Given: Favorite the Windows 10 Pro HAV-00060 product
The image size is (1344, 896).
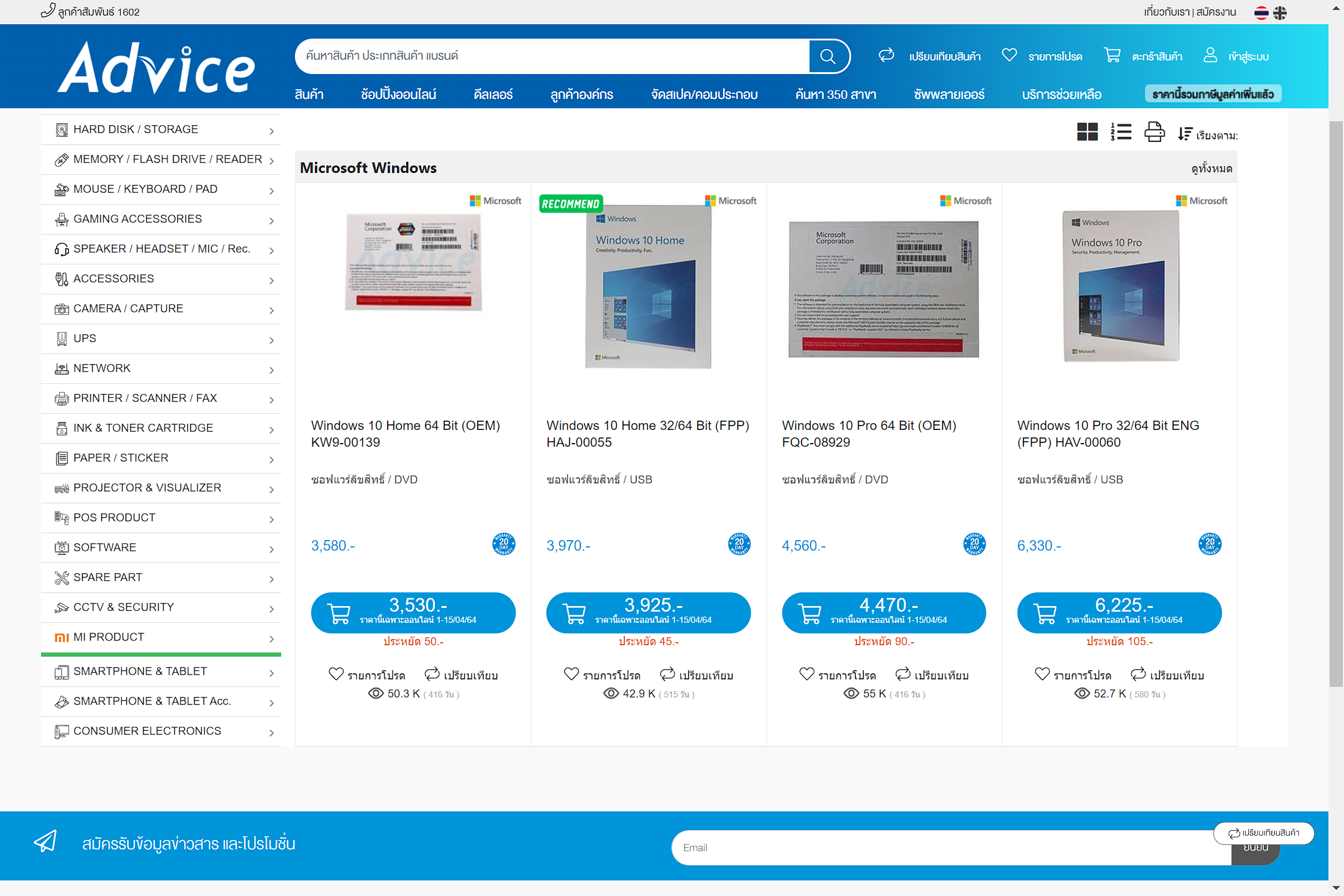Looking at the screenshot, I should [1073, 675].
